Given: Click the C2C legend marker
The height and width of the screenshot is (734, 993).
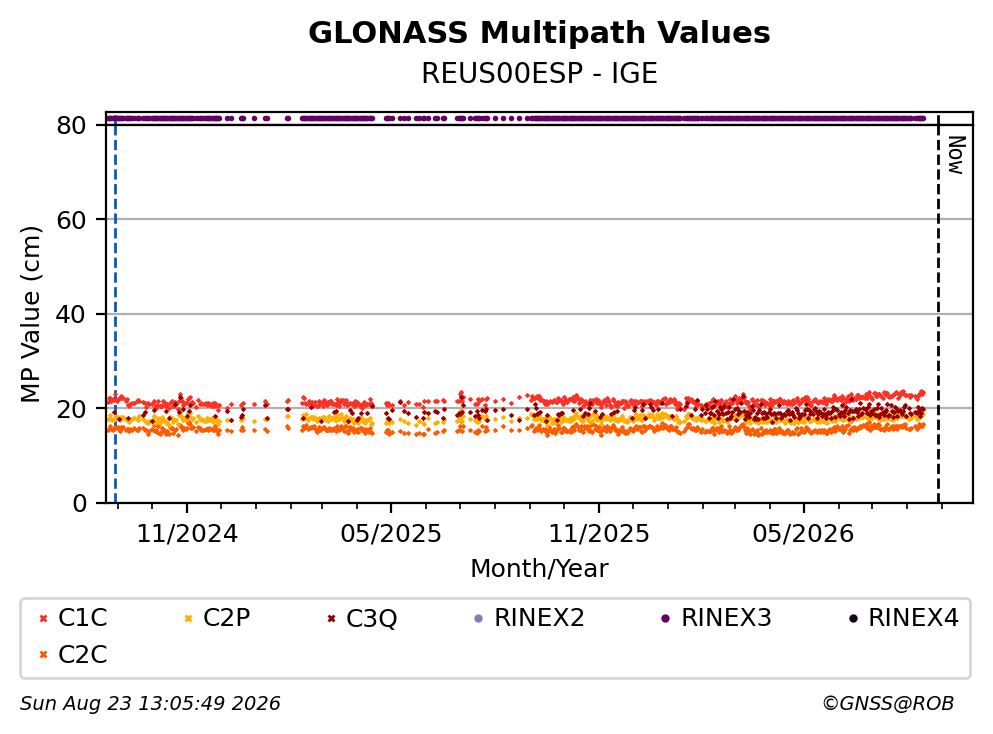Looking at the screenshot, I should [x=43, y=655].
